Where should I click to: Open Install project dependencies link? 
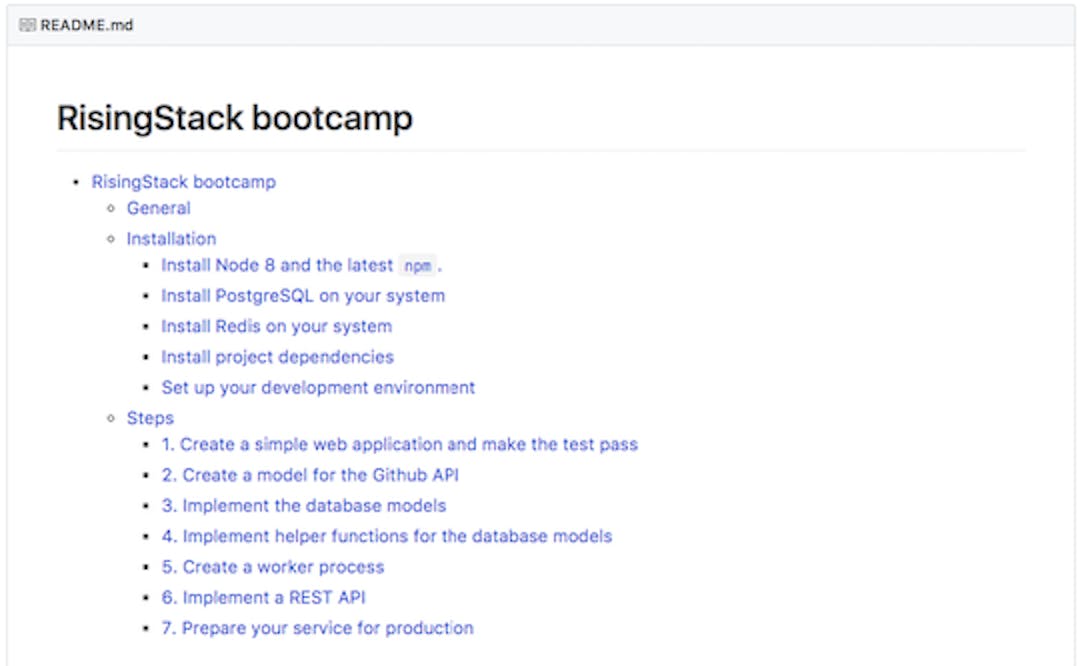click(277, 357)
